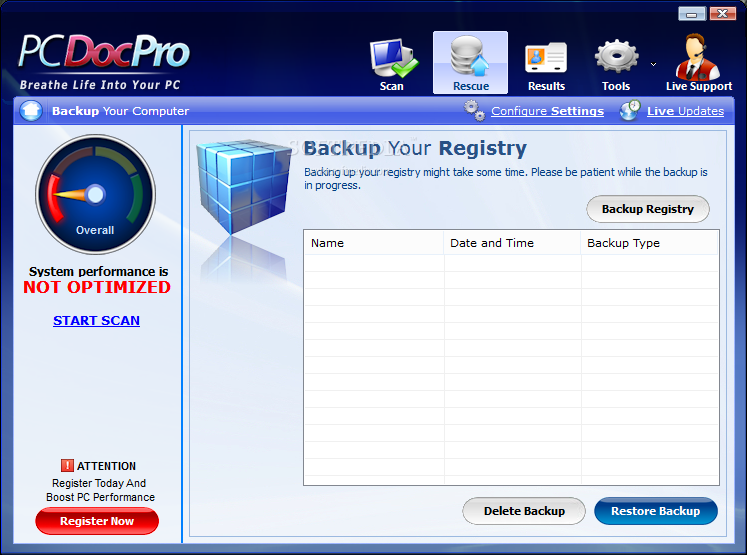The image size is (747, 555).
Task: Click the Live Updates globe icon
Action: pos(630,110)
